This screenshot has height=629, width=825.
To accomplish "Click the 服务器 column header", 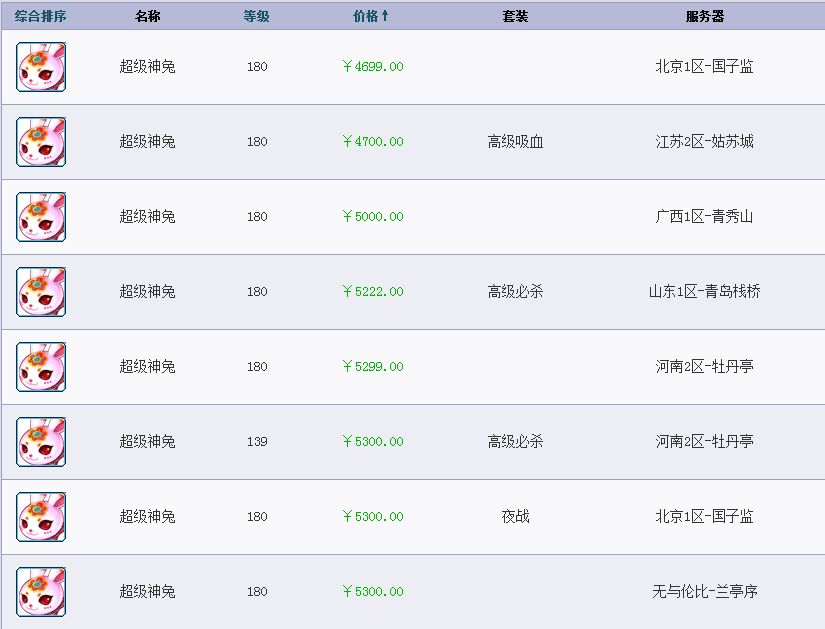I will click(705, 16).
